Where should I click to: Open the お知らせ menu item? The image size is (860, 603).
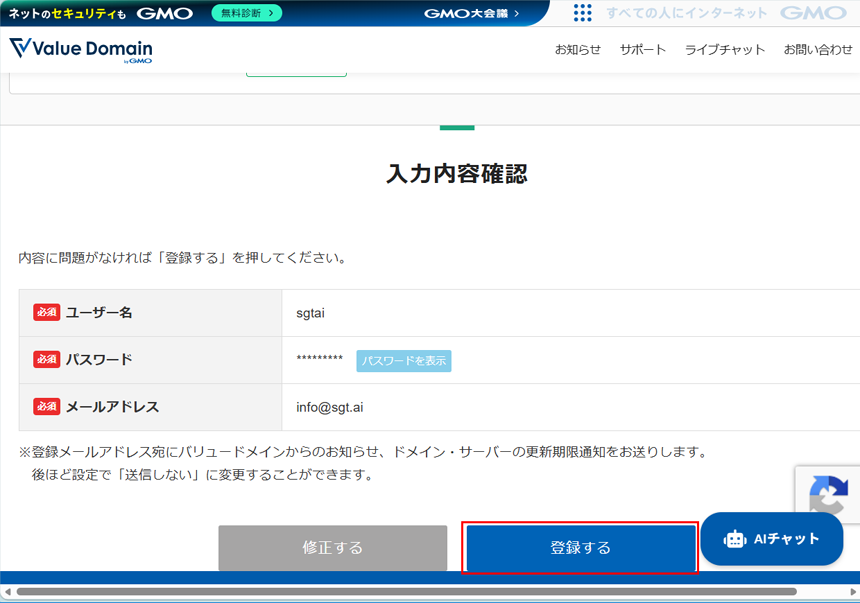click(x=578, y=49)
